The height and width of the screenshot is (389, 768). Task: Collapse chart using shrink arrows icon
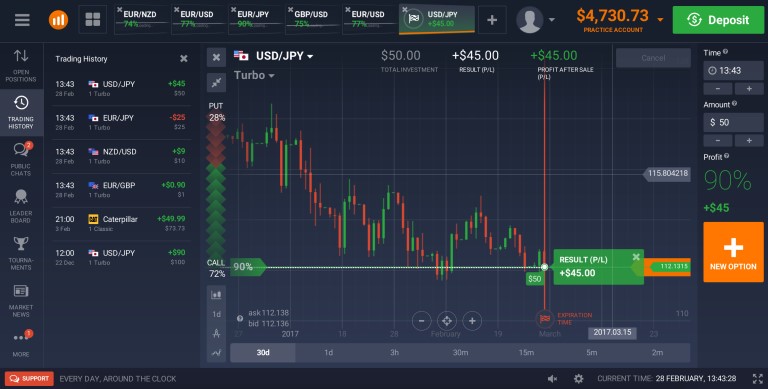tap(216, 83)
